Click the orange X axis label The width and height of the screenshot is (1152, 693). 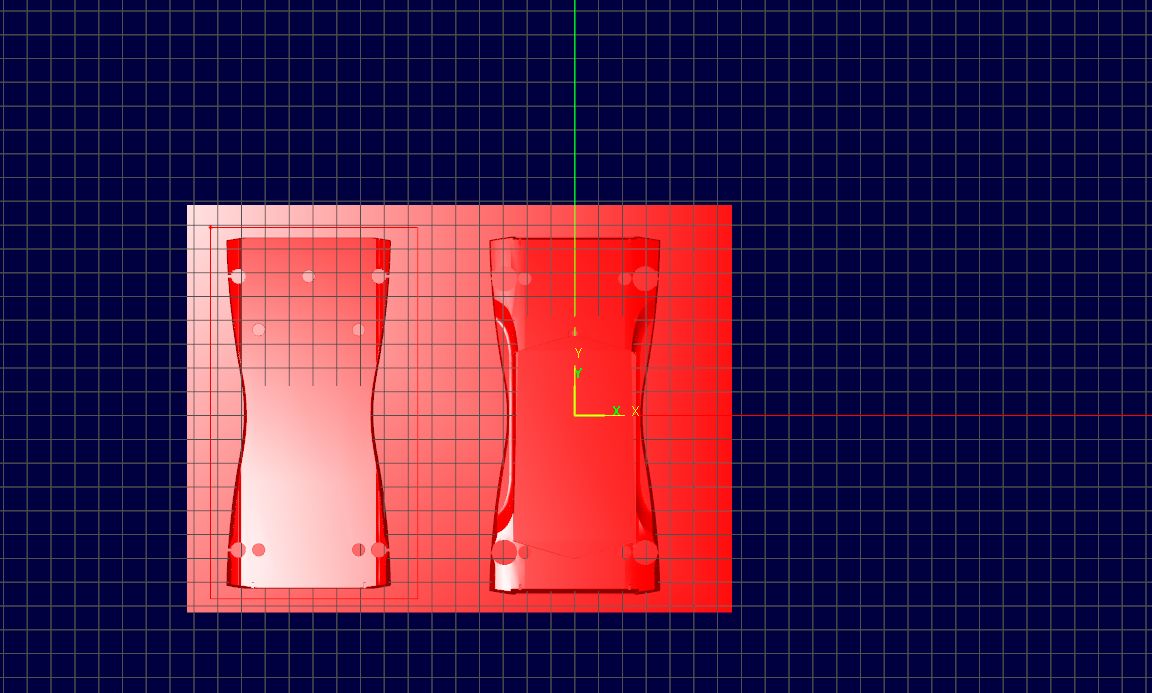pos(636,412)
